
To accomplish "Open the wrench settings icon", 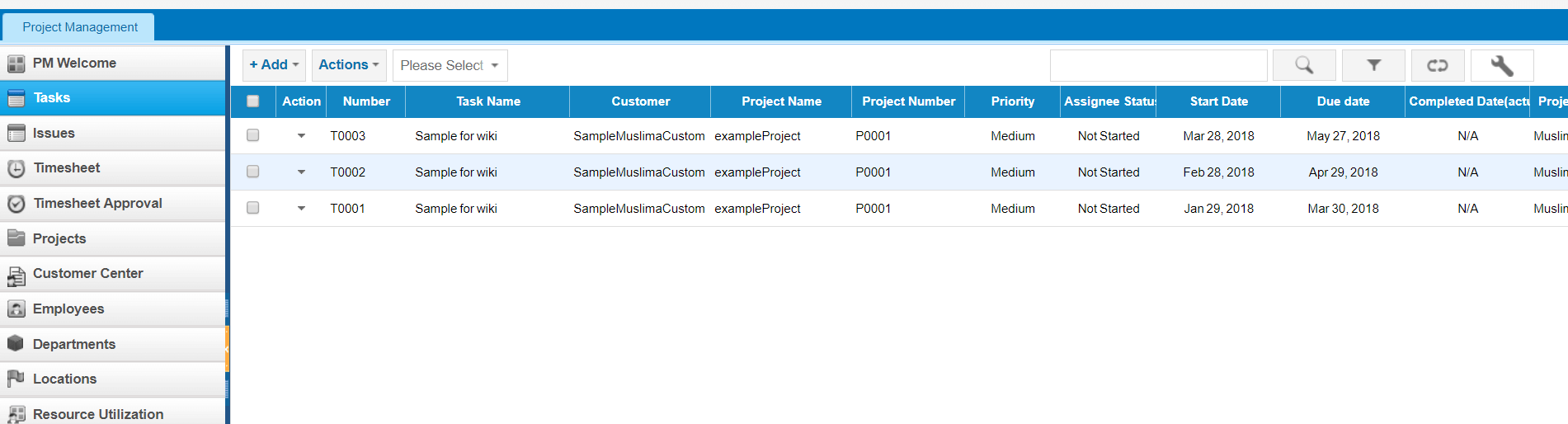I will (x=1502, y=65).
